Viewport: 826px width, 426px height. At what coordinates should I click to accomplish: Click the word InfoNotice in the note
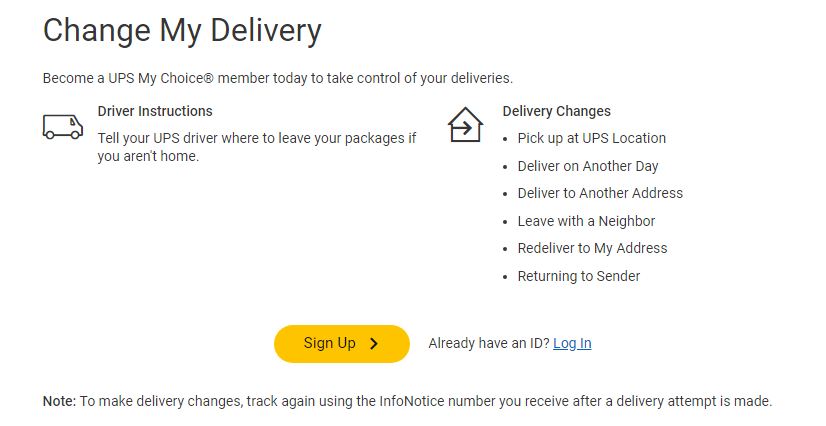pyautogui.click(x=416, y=401)
